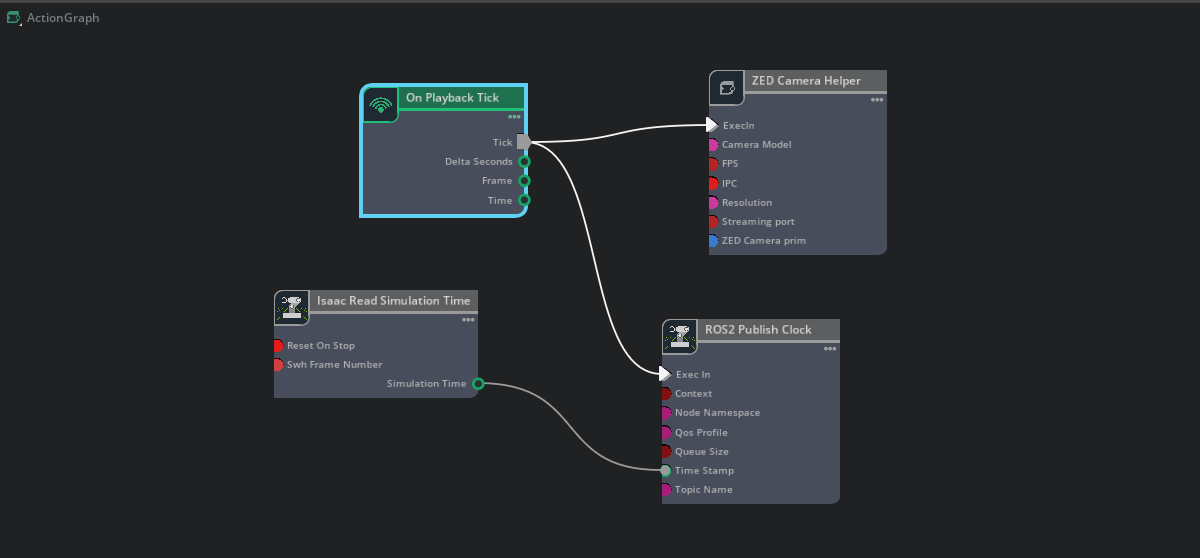Click the Topic Name input port

pyautogui.click(x=665, y=490)
